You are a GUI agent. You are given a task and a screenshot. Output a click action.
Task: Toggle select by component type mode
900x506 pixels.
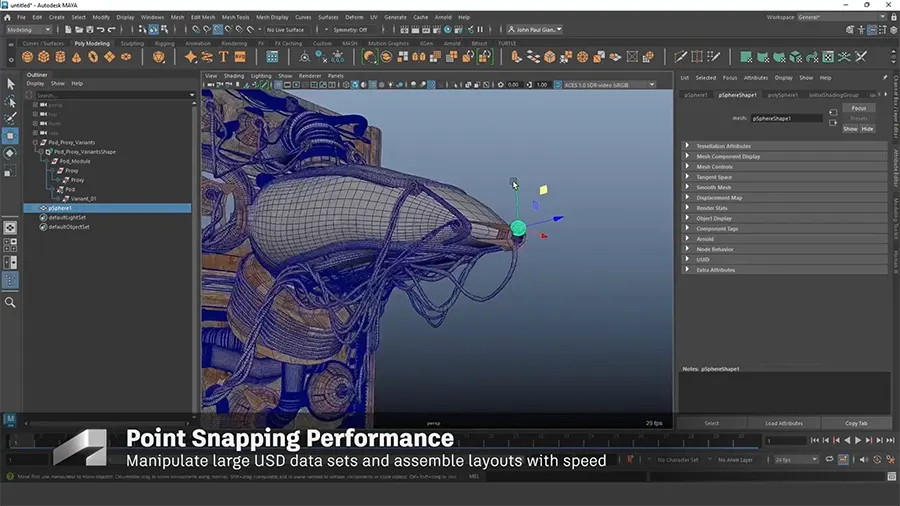tap(164, 29)
